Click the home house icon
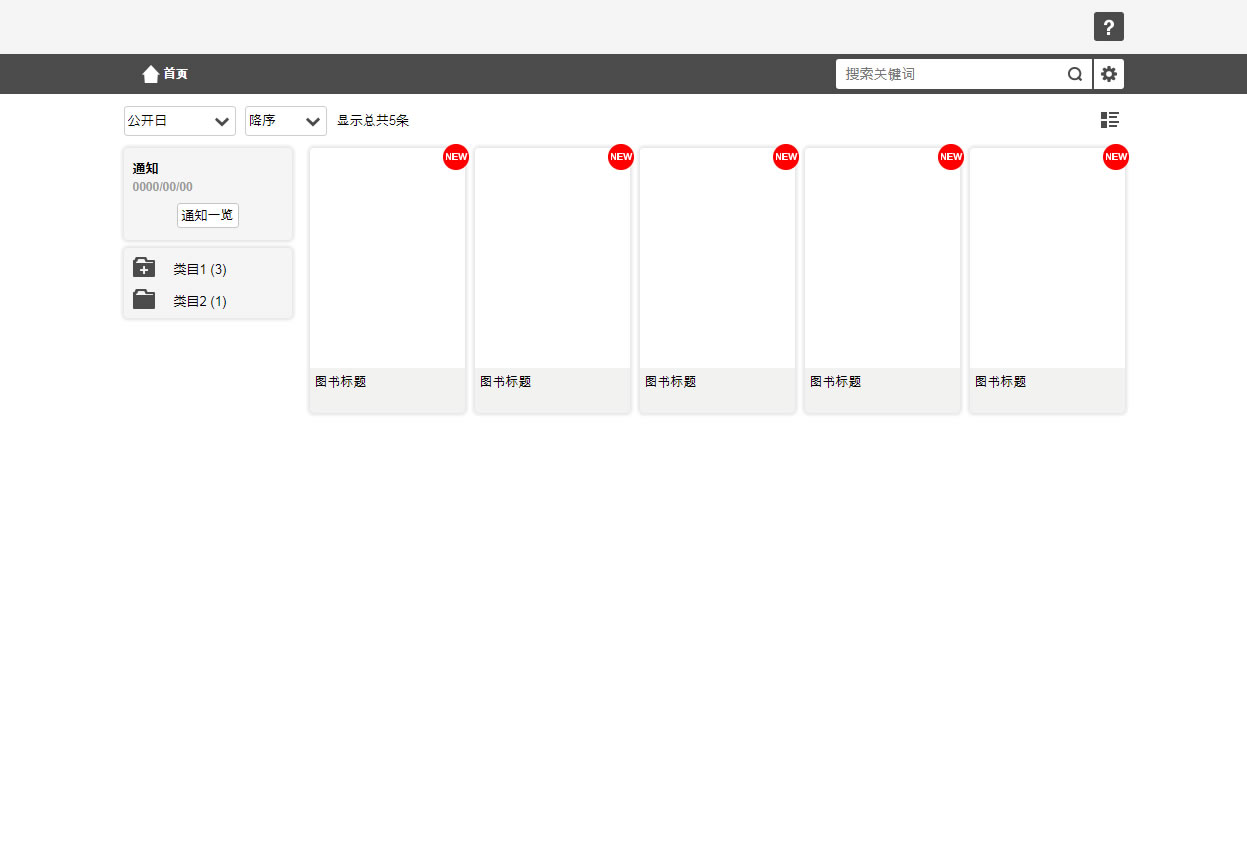This screenshot has height=867, width=1247. [150, 74]
